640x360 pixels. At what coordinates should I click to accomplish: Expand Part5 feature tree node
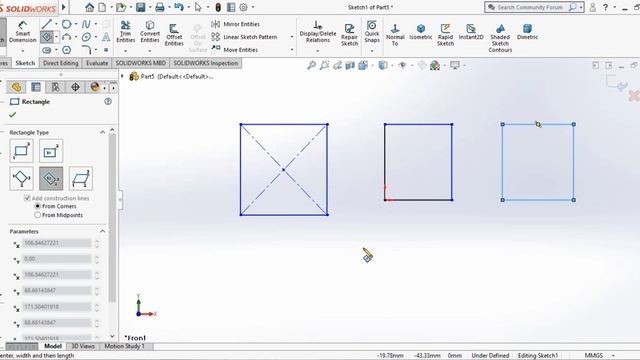pos(122,76)
